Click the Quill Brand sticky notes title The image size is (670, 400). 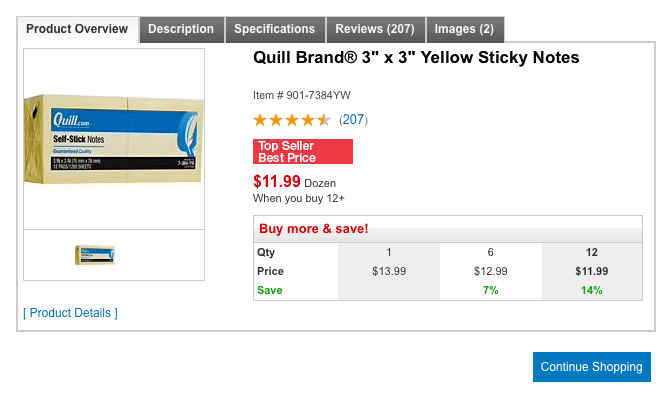click(416, 58)
